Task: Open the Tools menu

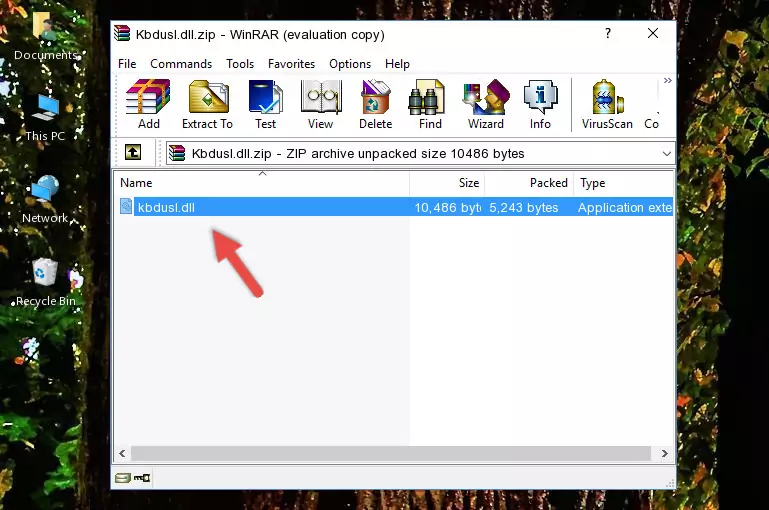Action: coord(240,64)
